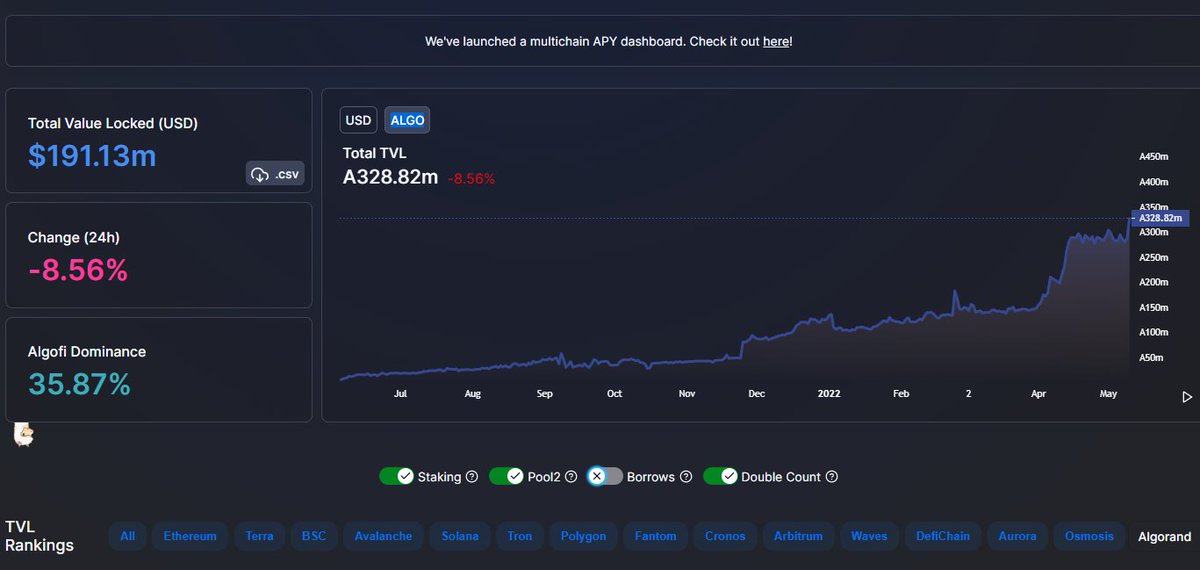
Task: Click the Dec label on the time axis
Action: (x=757, y=394)
